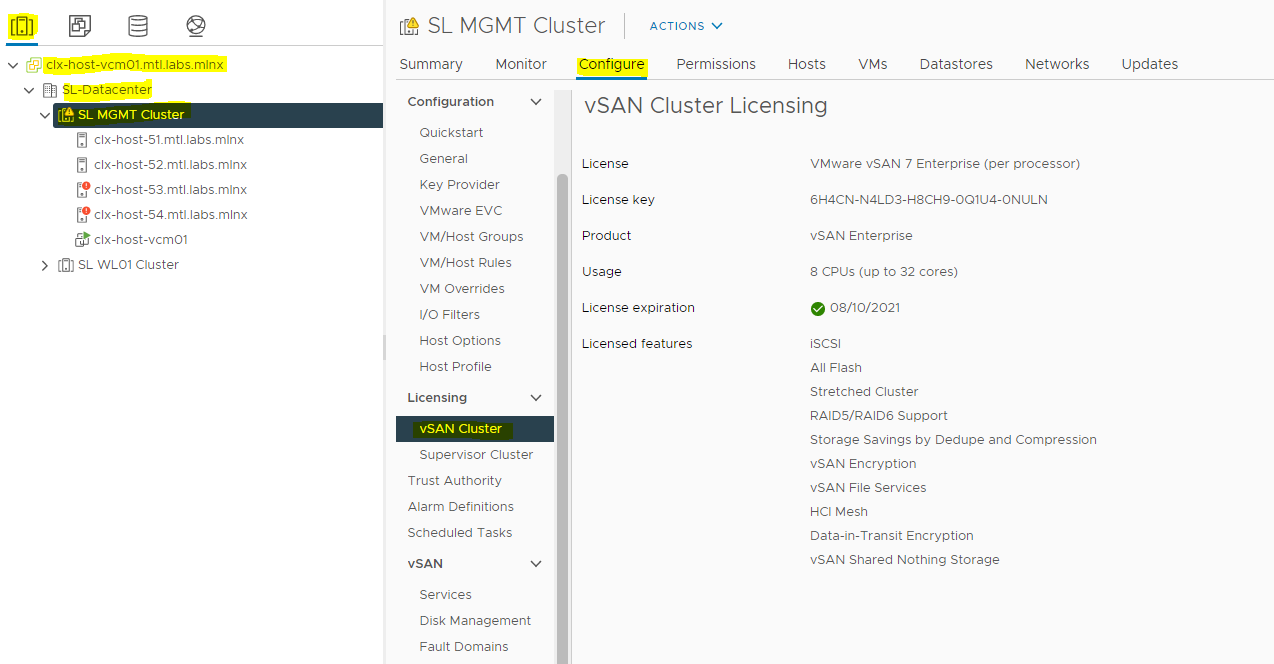The height and width of the screenshot is (664, 1274).
Task: Open VM/Host Rules settings
Action: [466, 263]
